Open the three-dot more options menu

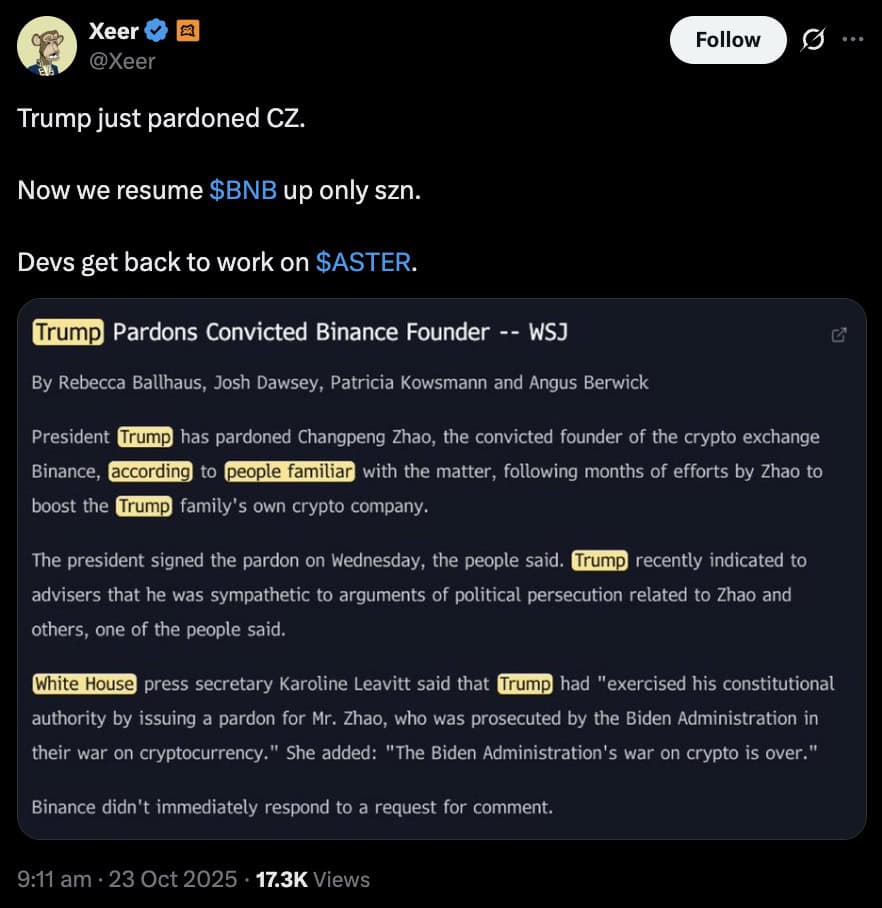coord(852,40)
